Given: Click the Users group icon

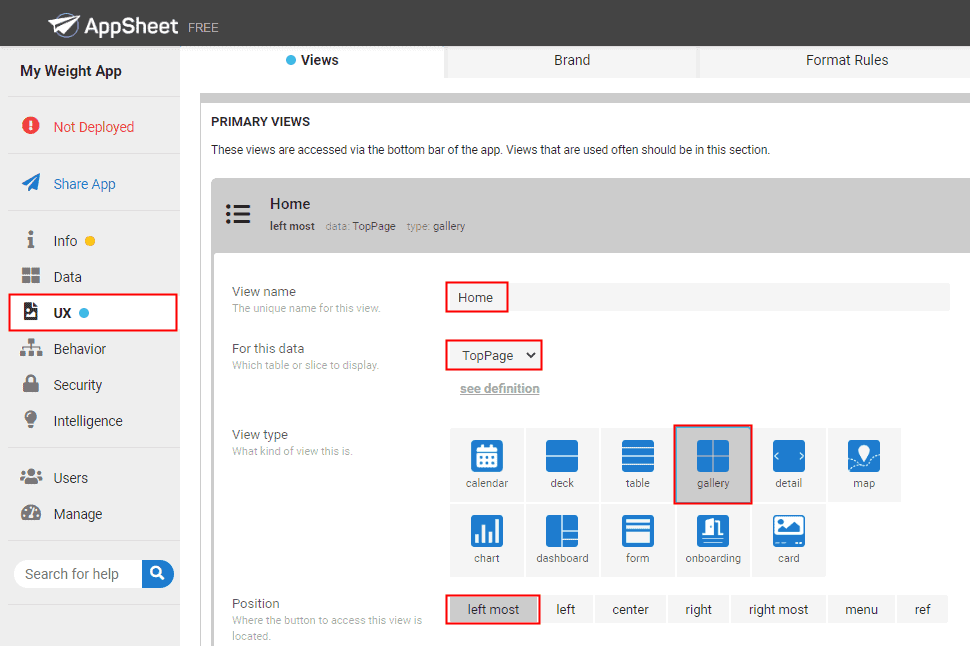Looking at the screenshot, I should pyautogui.click(x=31, y=476).
